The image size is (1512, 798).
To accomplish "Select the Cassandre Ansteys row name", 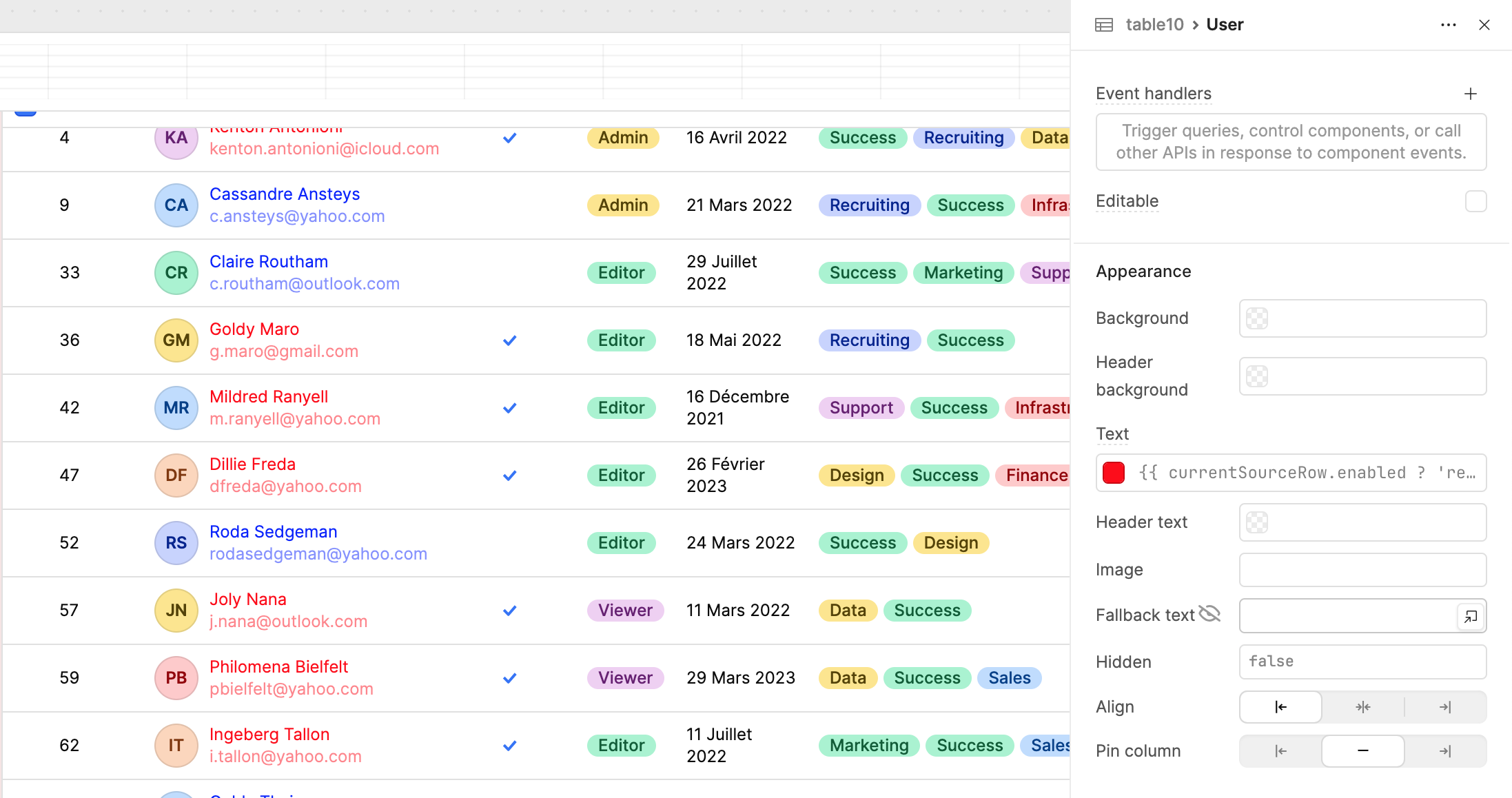I will (284, 194).
